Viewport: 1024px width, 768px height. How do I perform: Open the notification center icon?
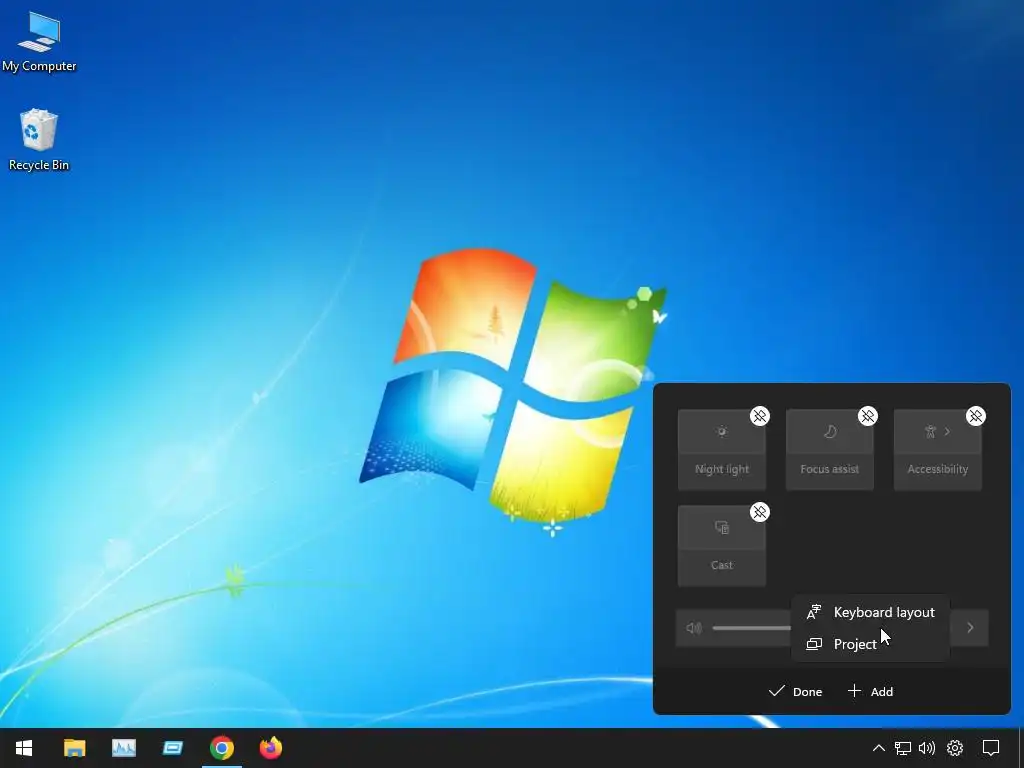click(991, 748)
